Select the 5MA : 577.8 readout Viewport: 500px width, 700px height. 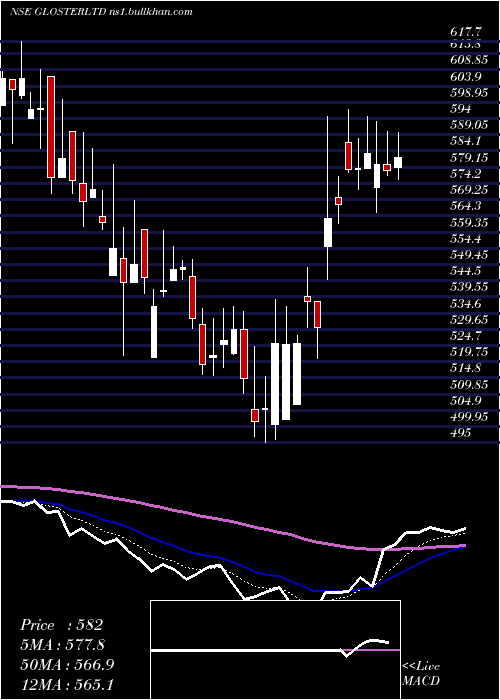click(x=65, y=645)
